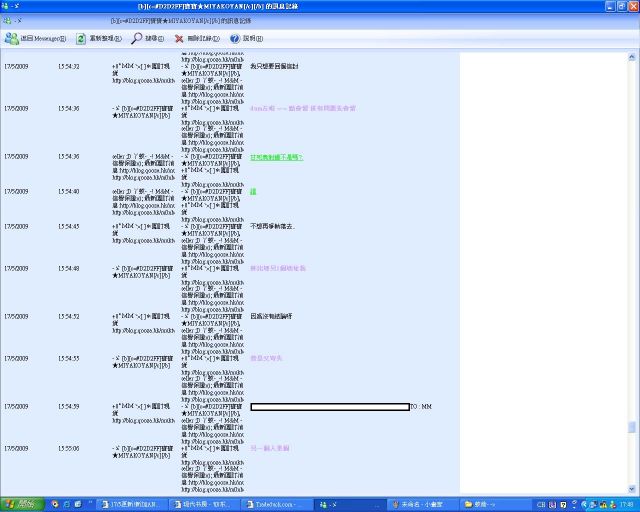
Task: Click the green link in 15:54:40 message
Action: [253, 191]
